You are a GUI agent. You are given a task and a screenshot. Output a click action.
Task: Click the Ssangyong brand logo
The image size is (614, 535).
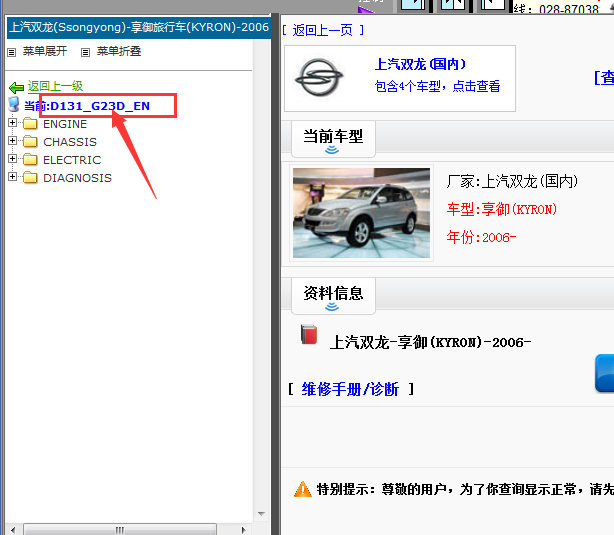coord(319,78)
